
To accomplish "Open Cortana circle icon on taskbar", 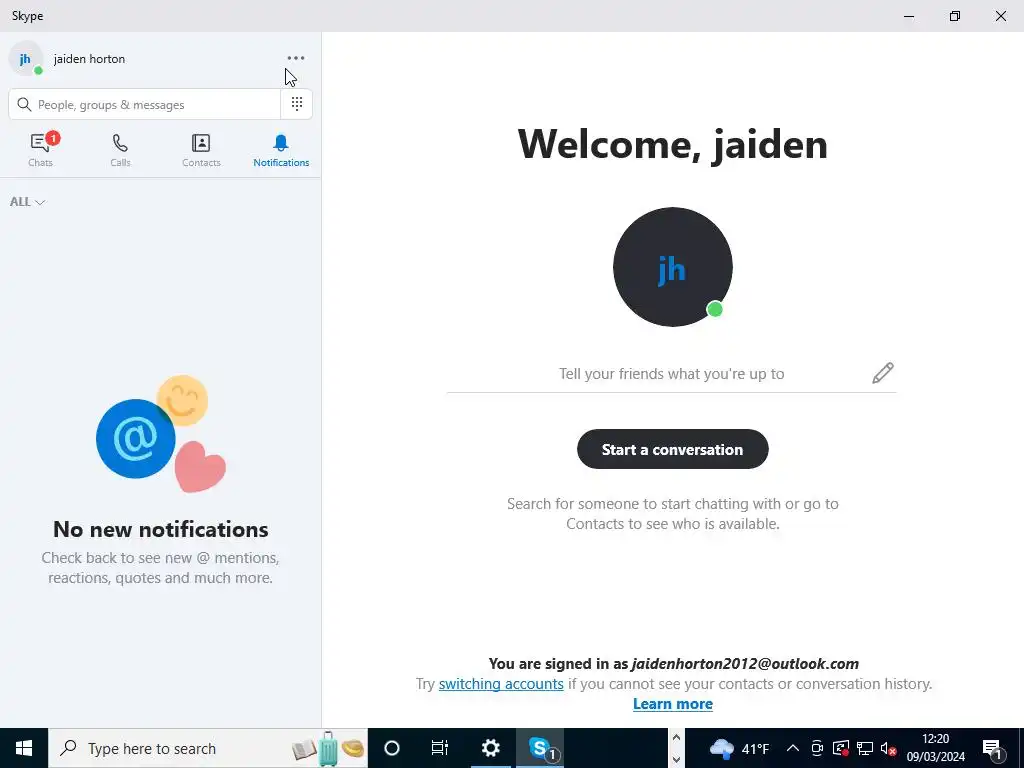I will (x=392, y=748).
